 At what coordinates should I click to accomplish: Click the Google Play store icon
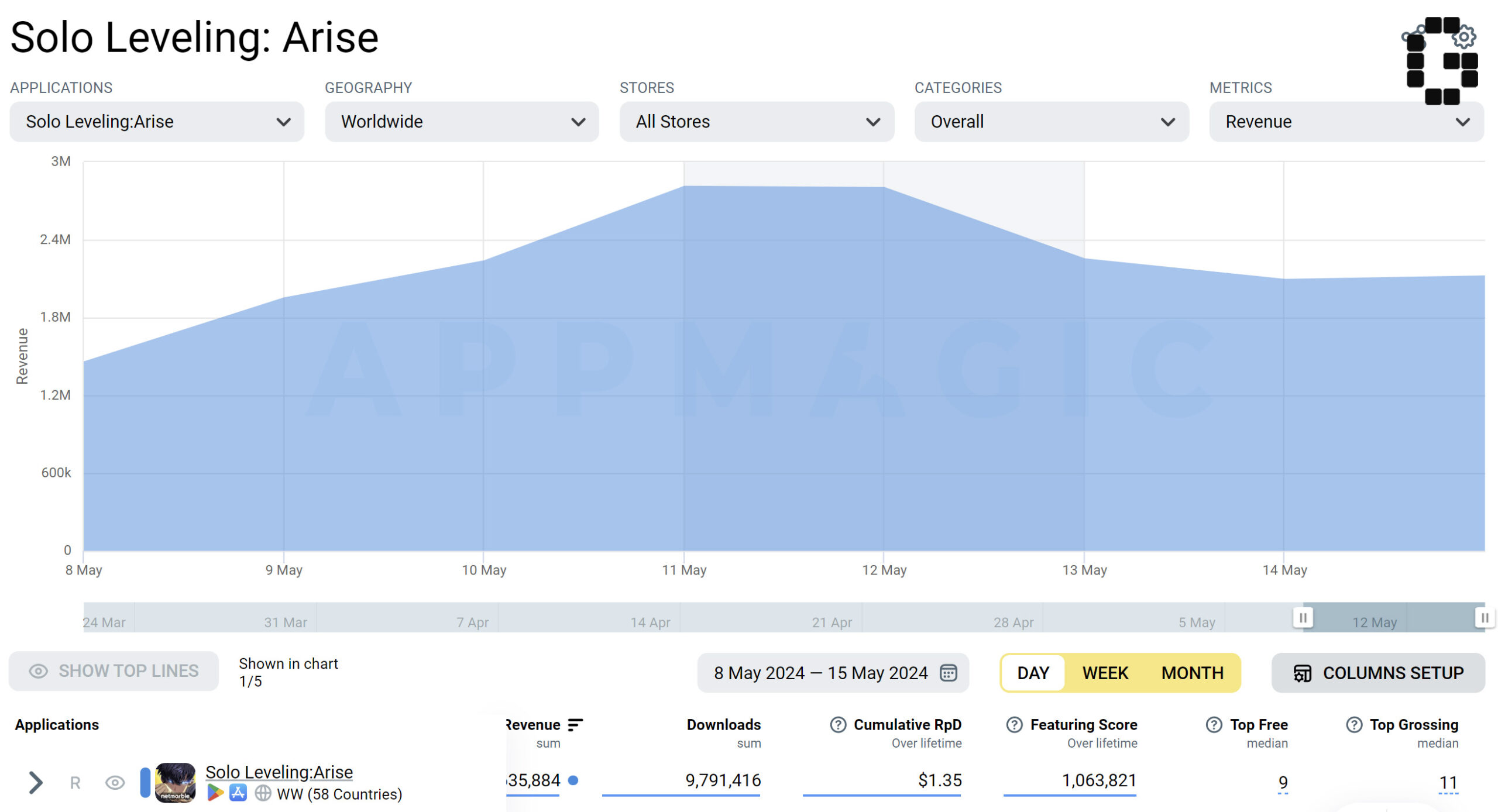point(215,794)
